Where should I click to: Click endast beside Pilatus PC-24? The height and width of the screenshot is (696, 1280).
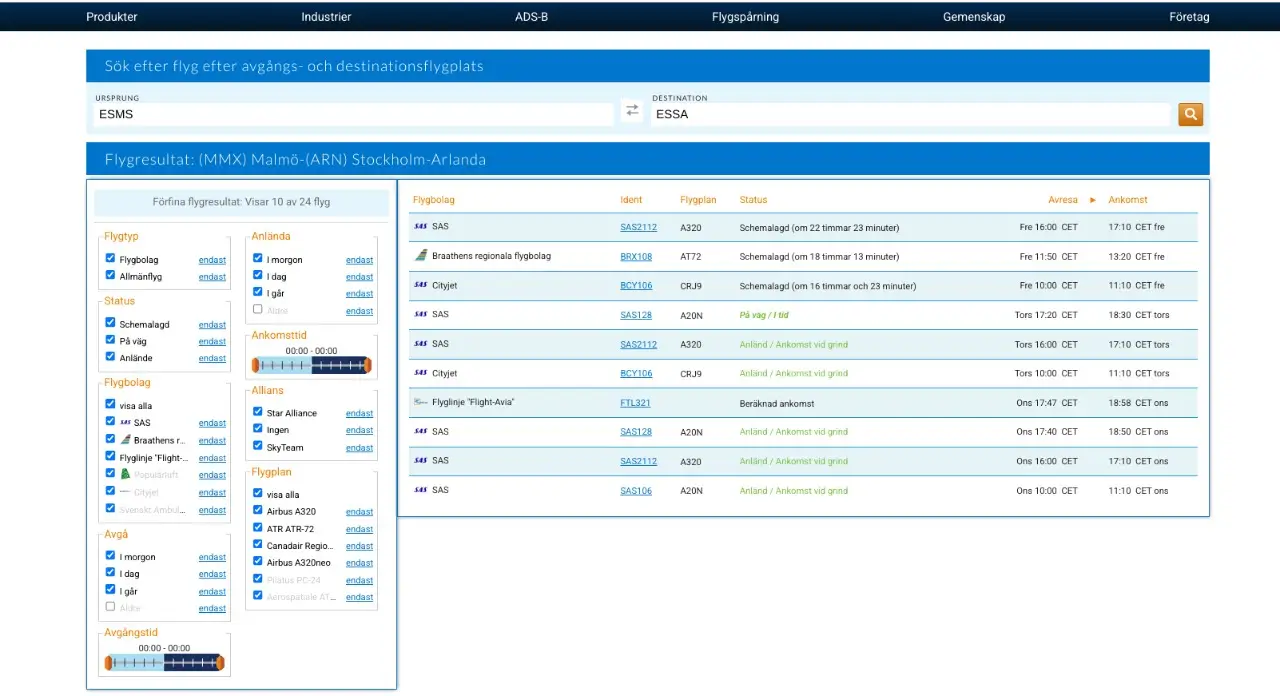coord(359,580)
